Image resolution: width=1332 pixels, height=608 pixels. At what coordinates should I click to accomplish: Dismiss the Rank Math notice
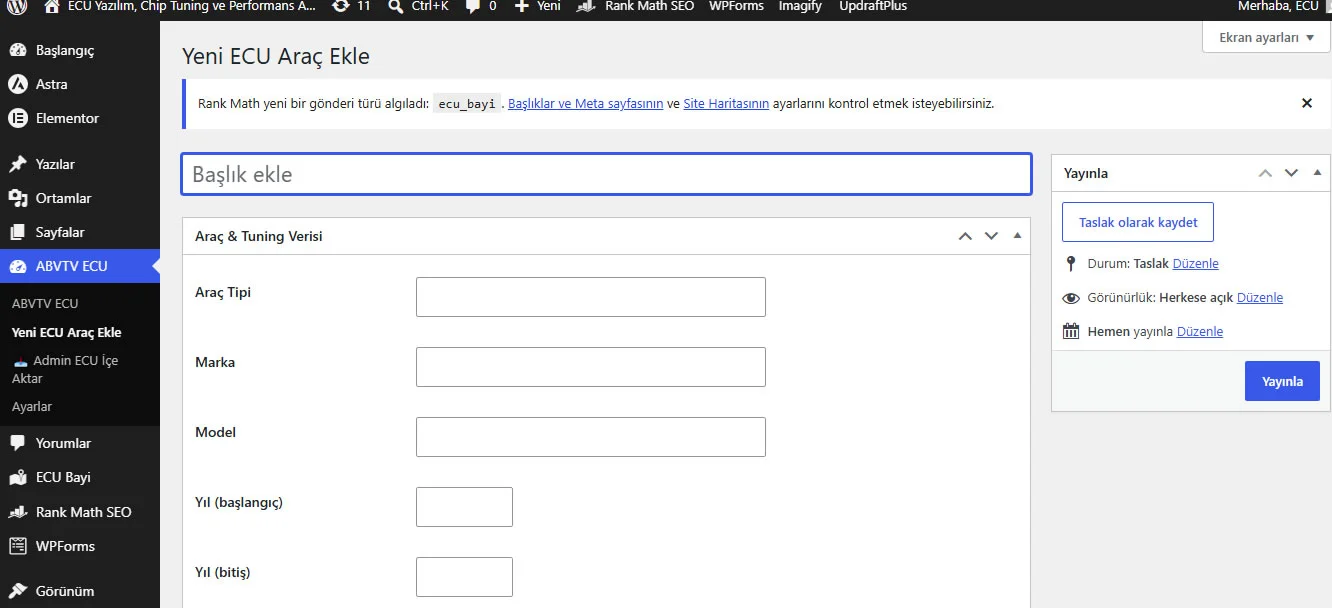click(x=1306, y=103)
